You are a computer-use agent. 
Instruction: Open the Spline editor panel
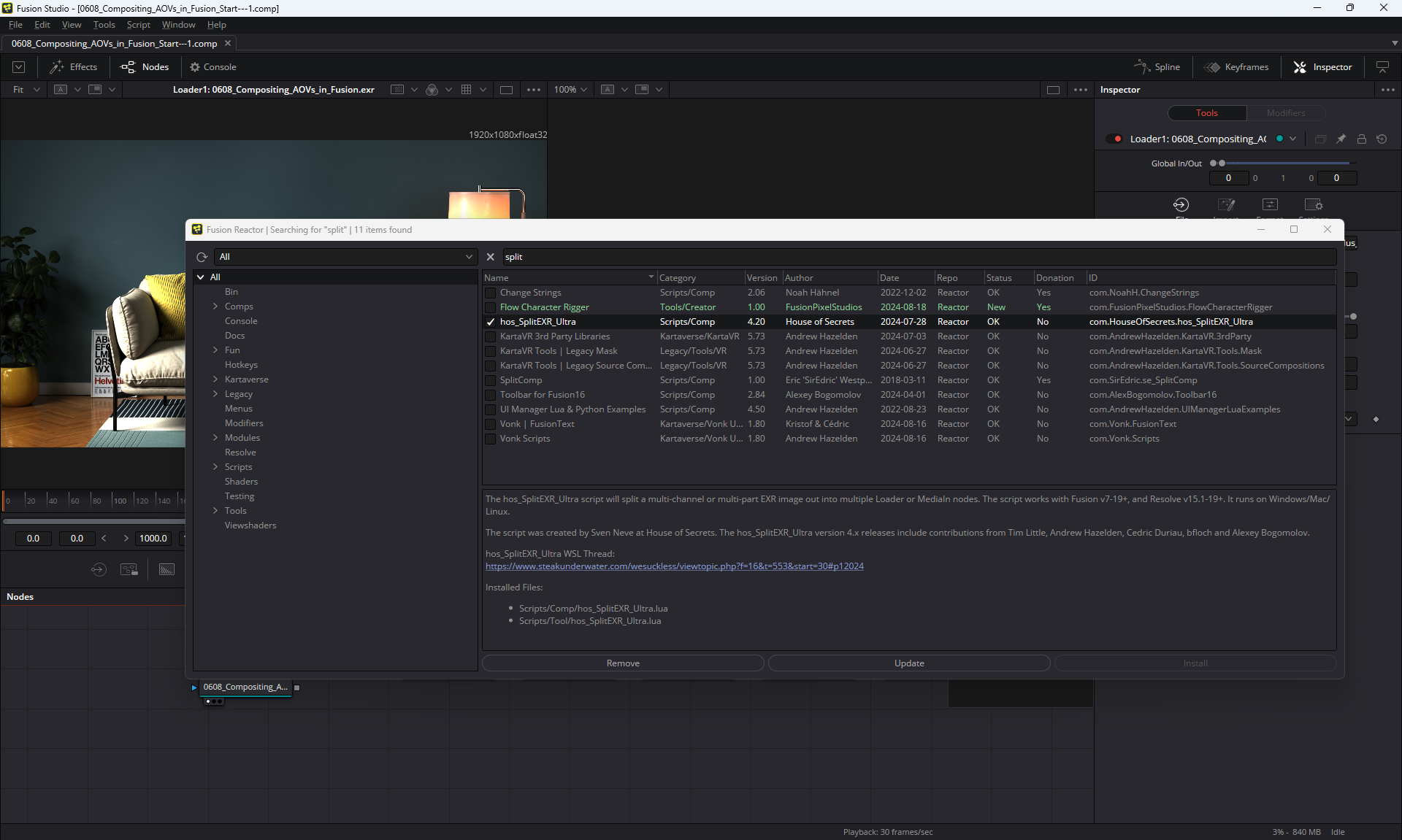tap(1157, 67)
